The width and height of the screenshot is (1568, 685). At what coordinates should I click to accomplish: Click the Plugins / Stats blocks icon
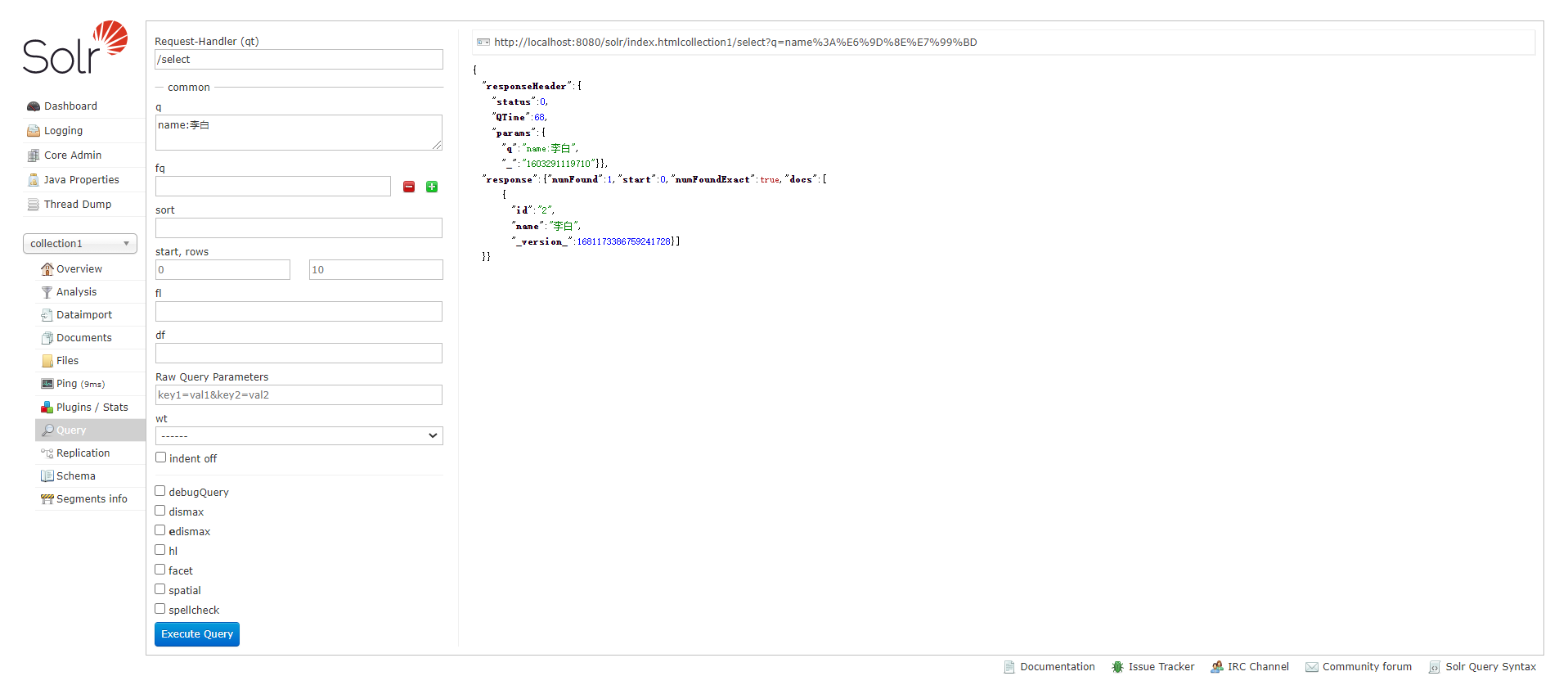[47, 408]
